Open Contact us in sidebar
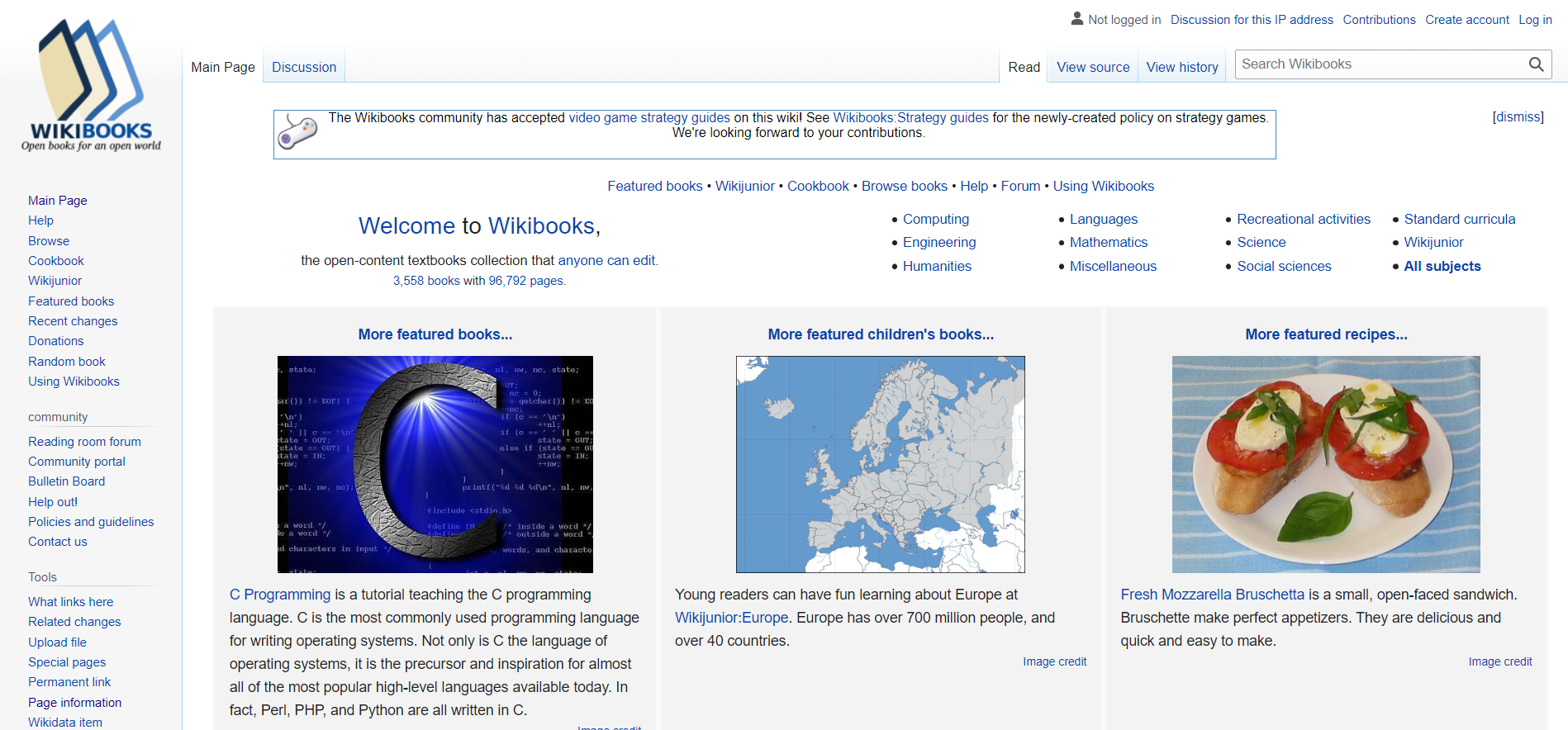This screenshot has width=1568, height=730. [x=58, y=542]
